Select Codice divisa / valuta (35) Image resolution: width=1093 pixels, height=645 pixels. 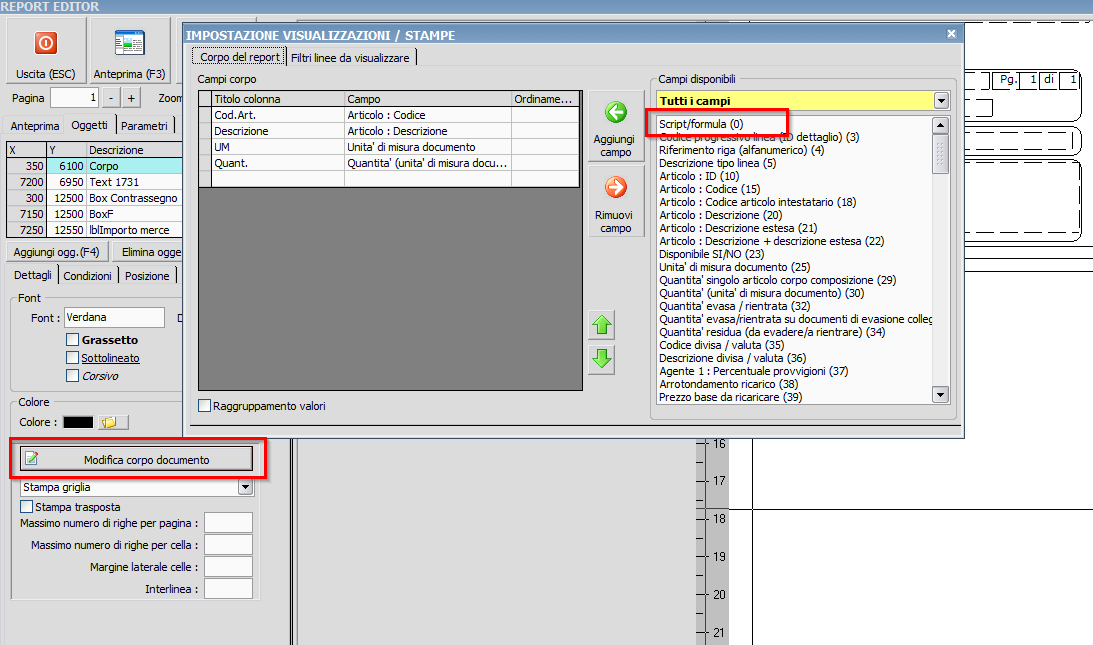tap(721, 345)
